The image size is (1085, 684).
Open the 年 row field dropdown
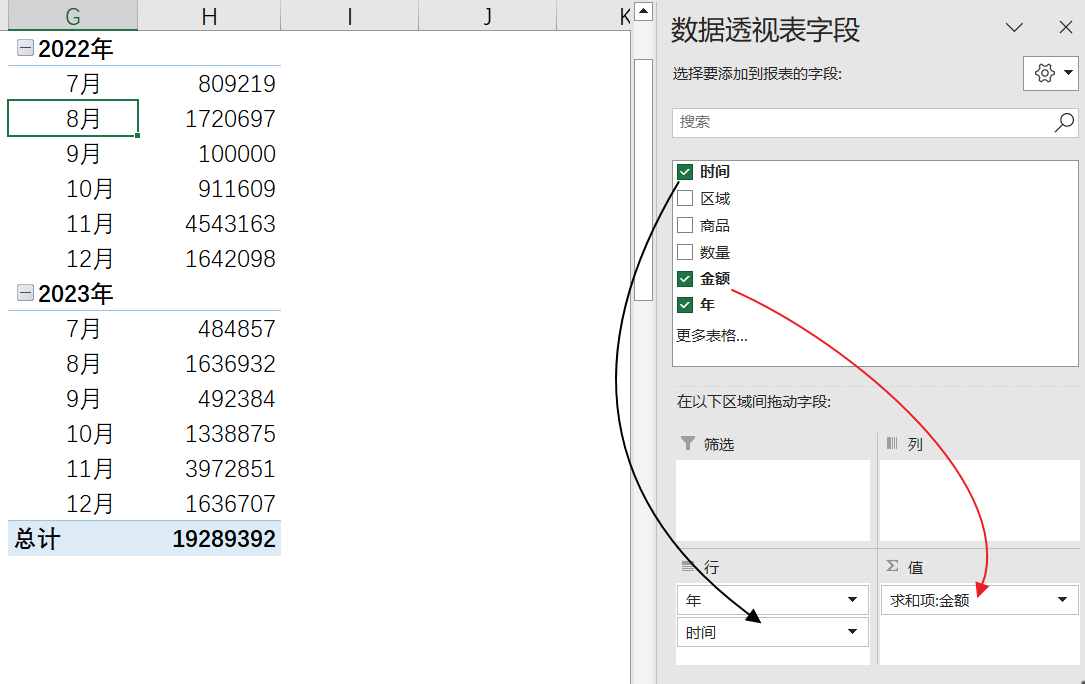852,600
